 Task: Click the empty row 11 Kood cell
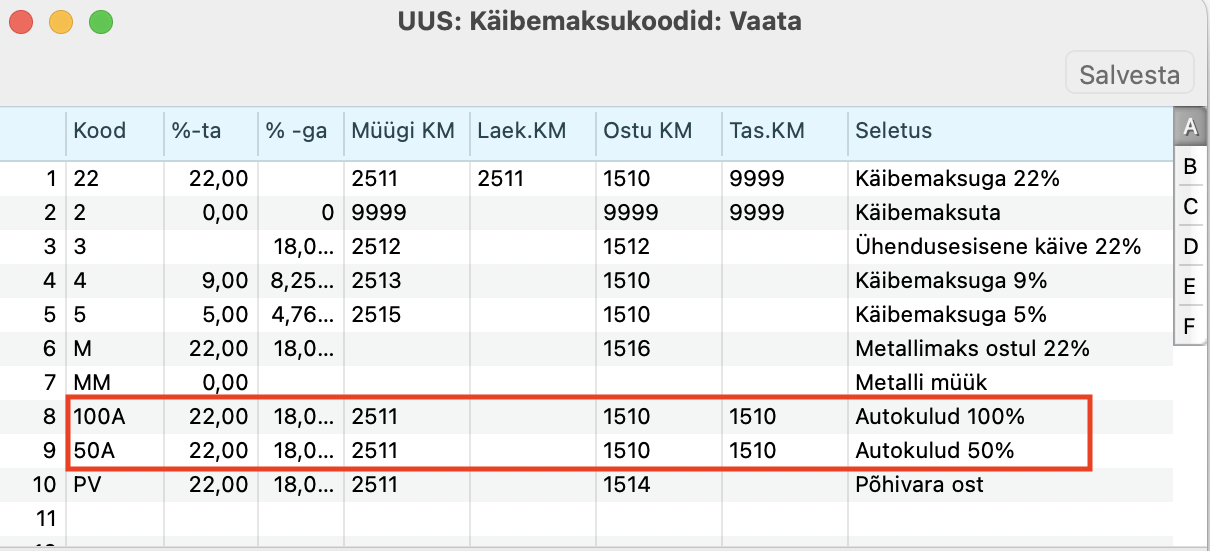[115, 519]
